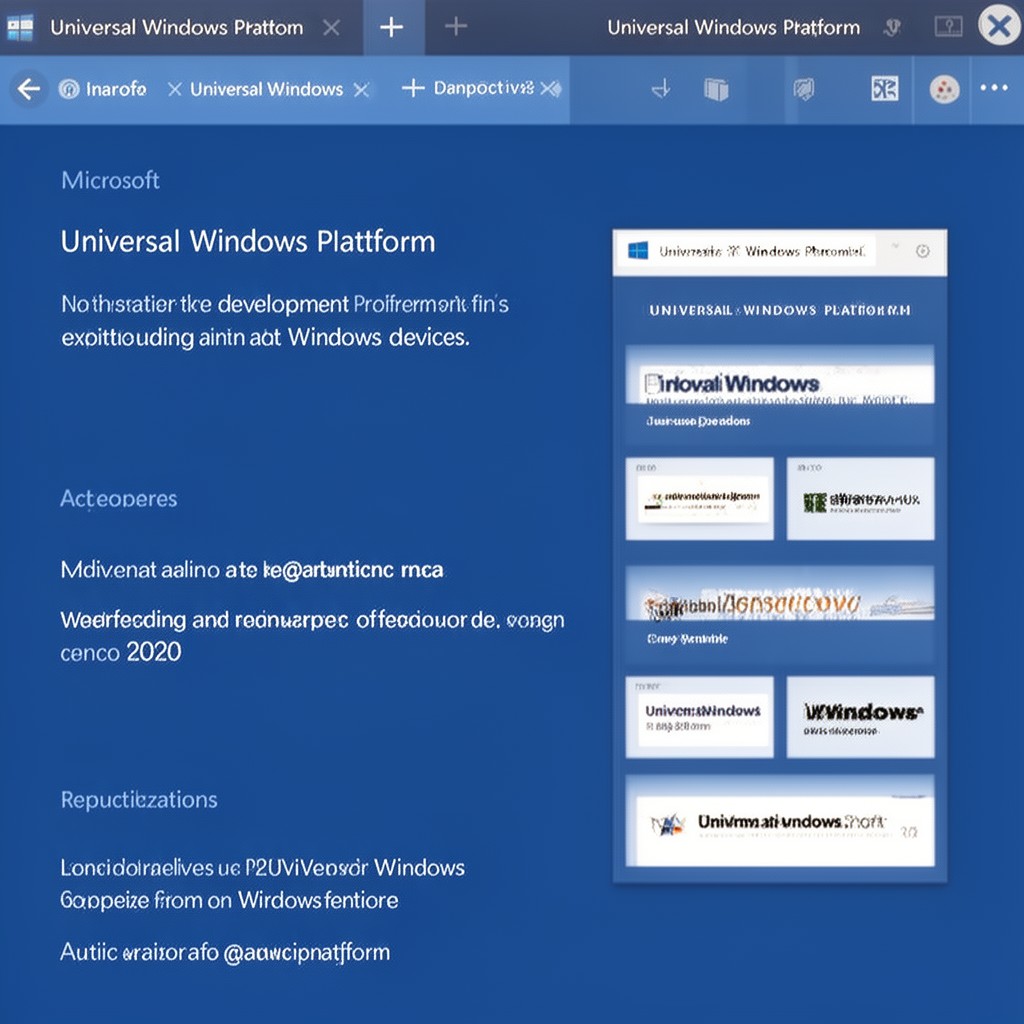This screenshot has width=1024, height=1024.
Task: Click the colorful icon in the bottom preview card
Action: point(668,825)
